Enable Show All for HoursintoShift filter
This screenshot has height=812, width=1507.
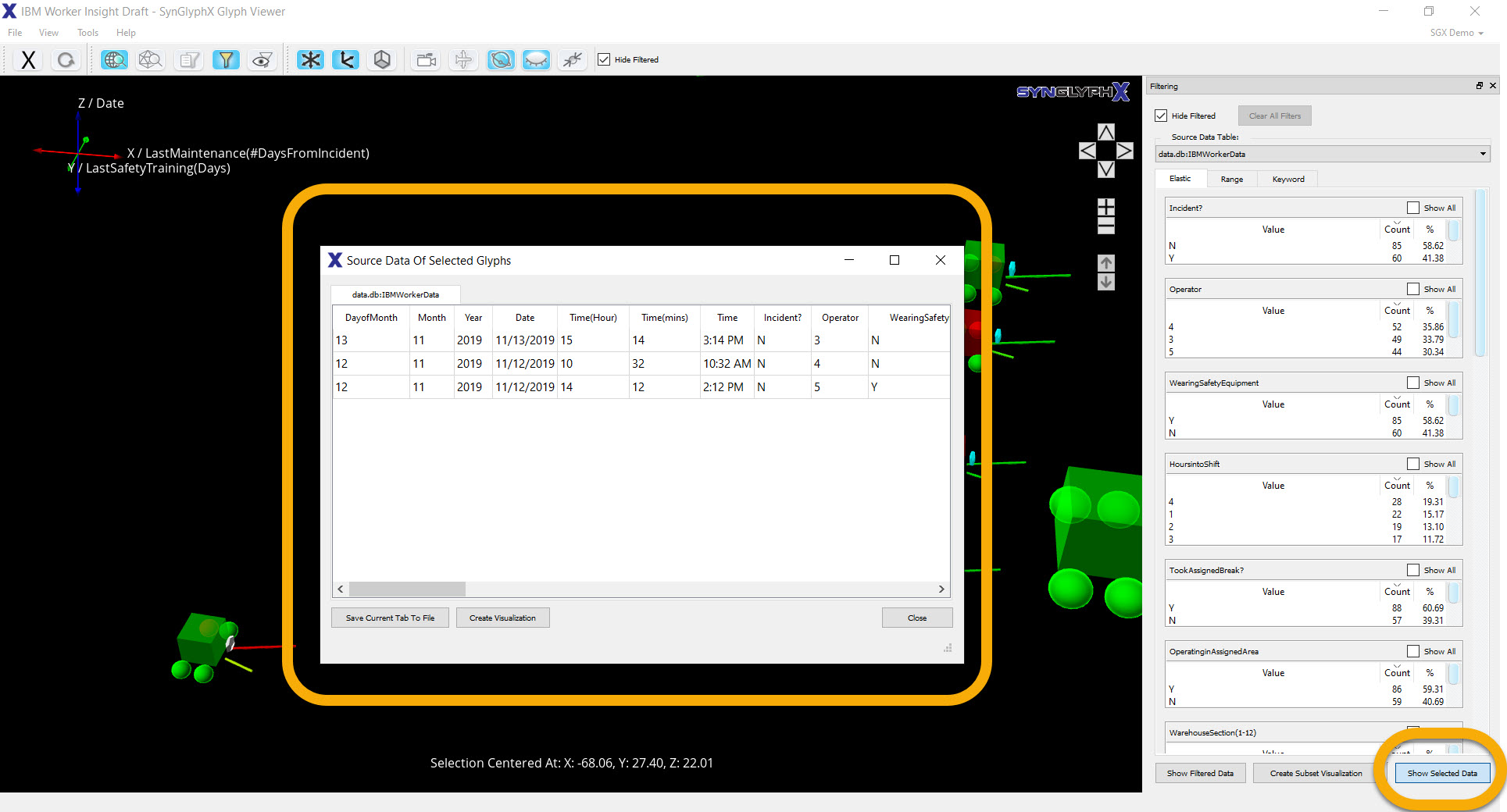tap(1413, 464)
